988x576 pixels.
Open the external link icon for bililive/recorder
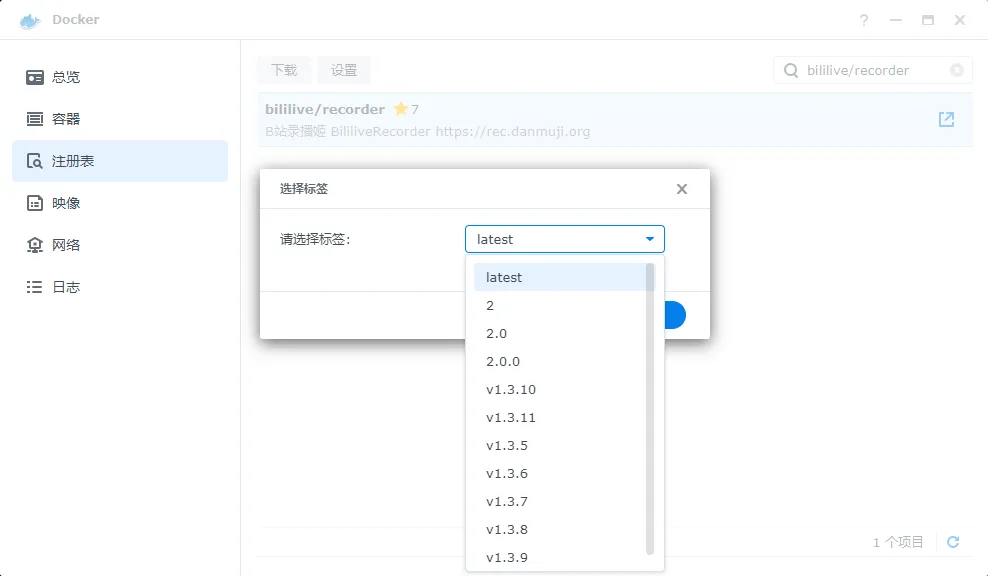946,119
